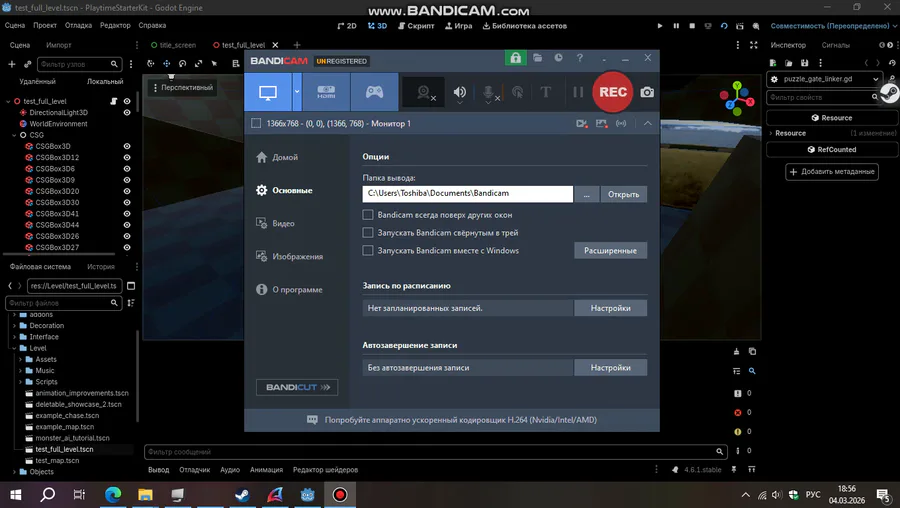
Task: Toggle Bandicam mouse click effect icon
Action: tap(518, 92)
